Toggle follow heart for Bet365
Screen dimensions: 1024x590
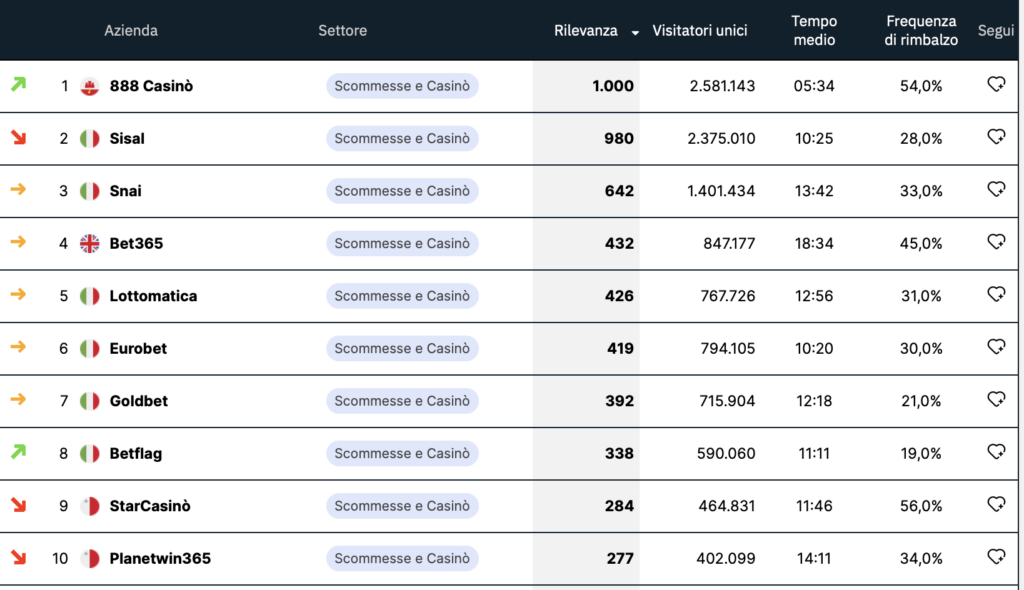click(996, 242)
